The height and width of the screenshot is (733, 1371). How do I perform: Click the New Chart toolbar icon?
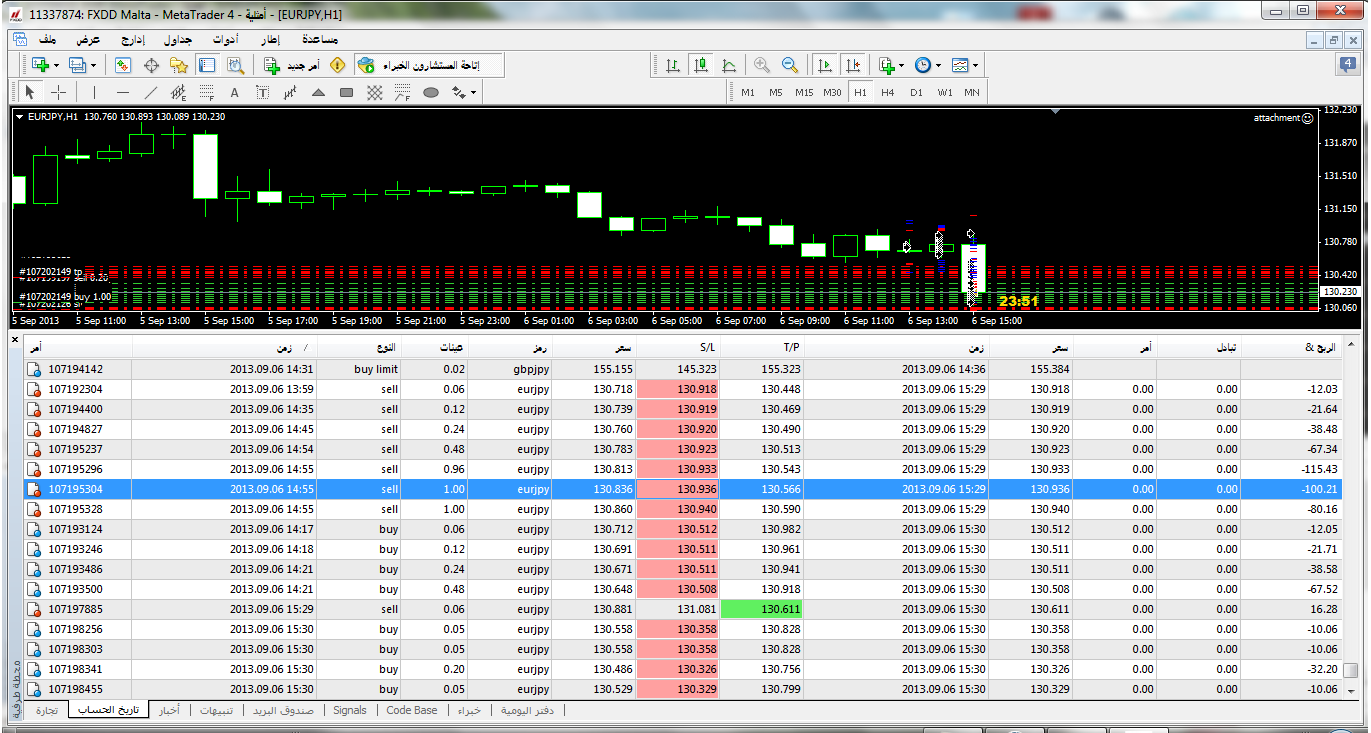tap(41, 65)
